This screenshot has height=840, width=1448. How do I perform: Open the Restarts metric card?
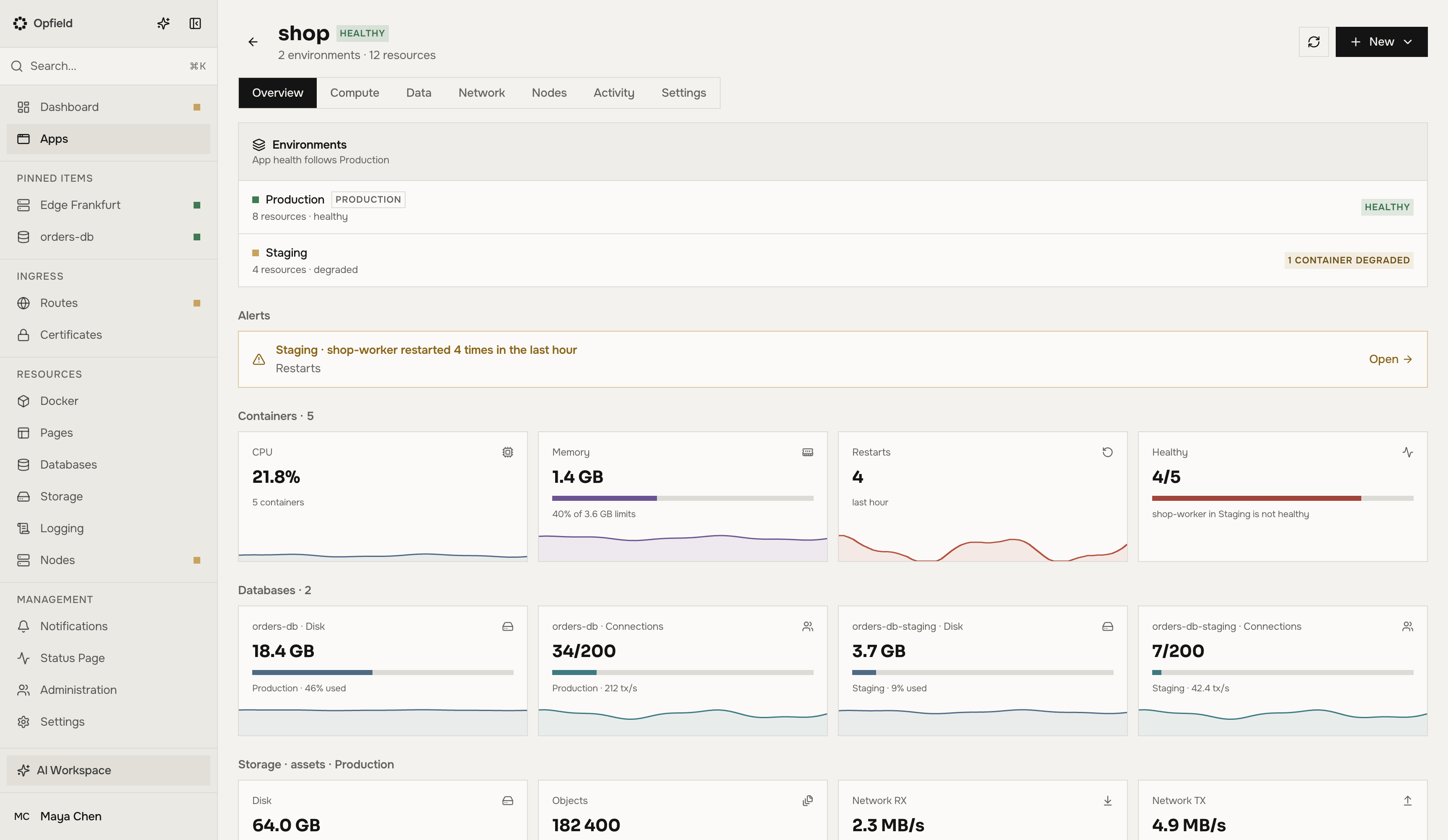pos(983,497)
